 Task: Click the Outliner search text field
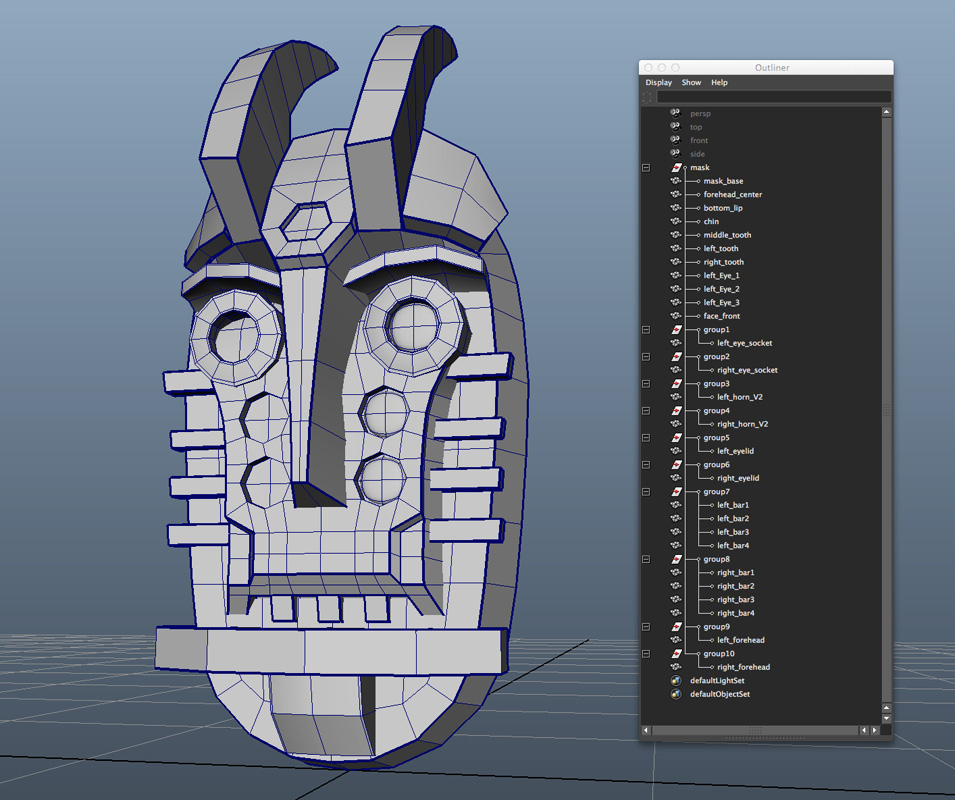[774, 97]
